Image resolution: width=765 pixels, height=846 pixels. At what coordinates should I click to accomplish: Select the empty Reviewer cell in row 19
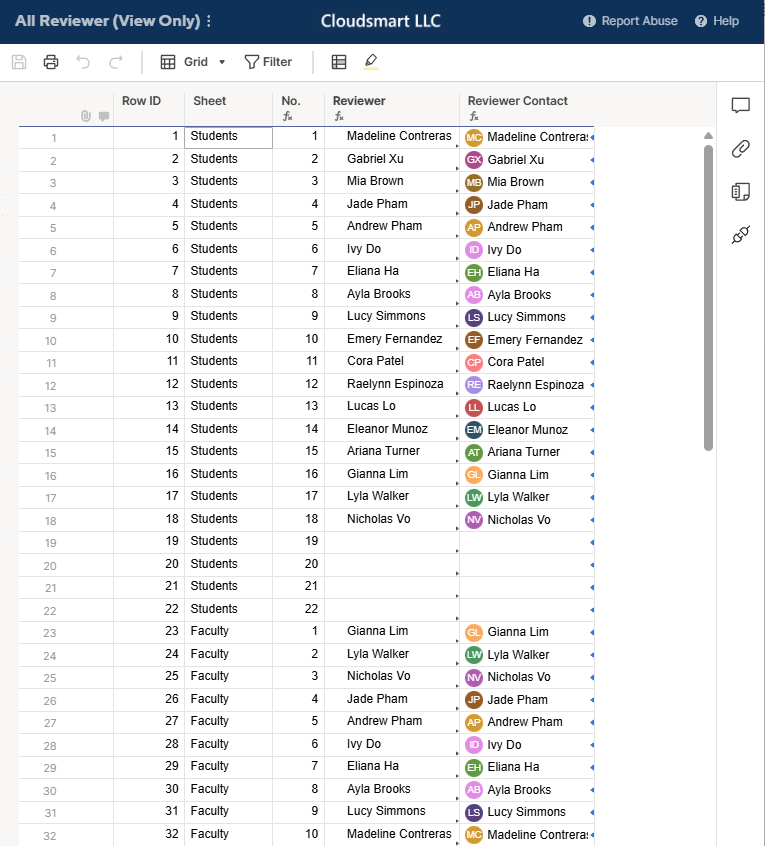[x=392, y=542]
